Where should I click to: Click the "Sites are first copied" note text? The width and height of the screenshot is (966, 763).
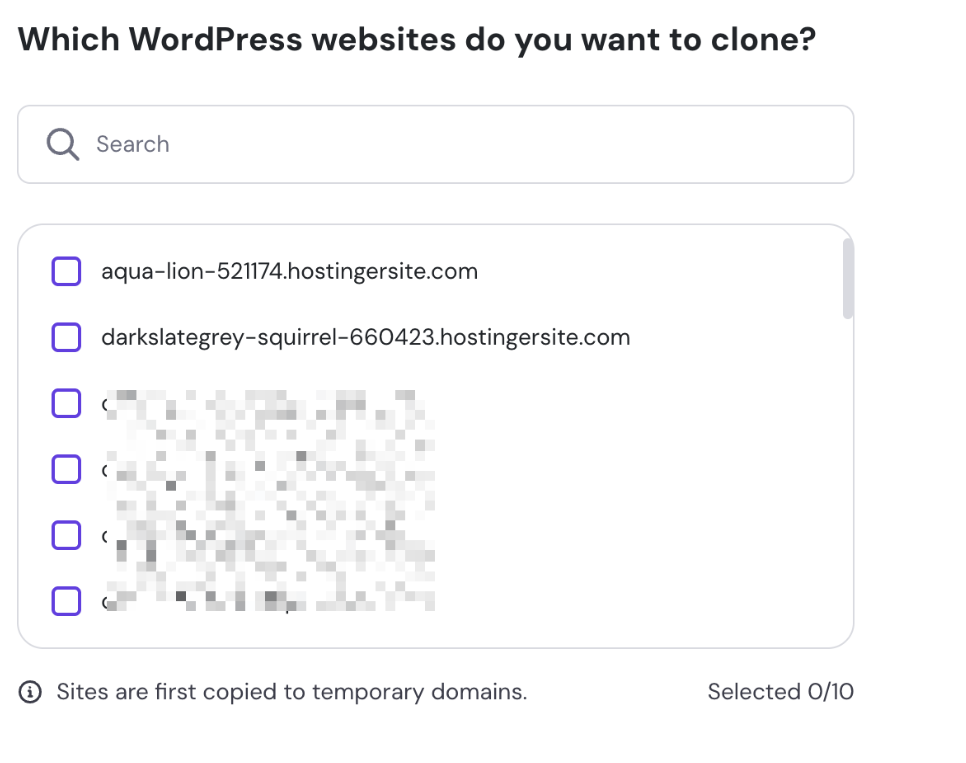(x=291, y=692)
